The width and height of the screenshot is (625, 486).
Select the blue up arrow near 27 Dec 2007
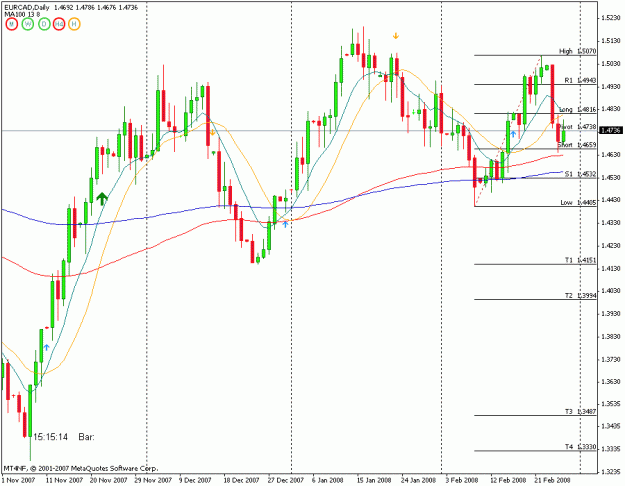pos(285,224)
